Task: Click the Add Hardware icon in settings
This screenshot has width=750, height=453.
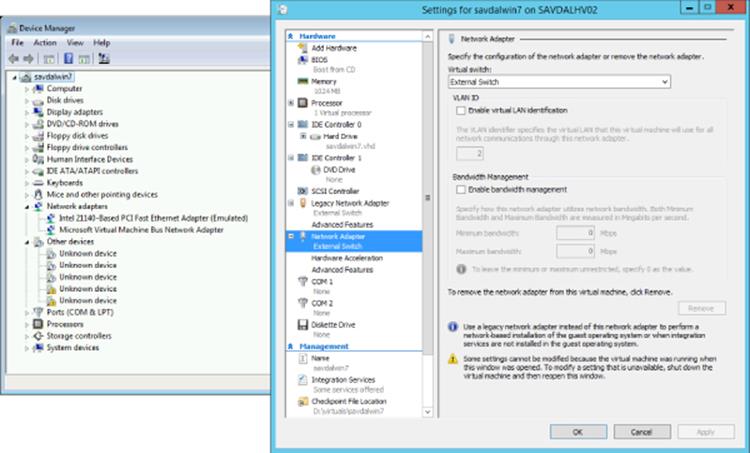Action: (x=302, y=48)
